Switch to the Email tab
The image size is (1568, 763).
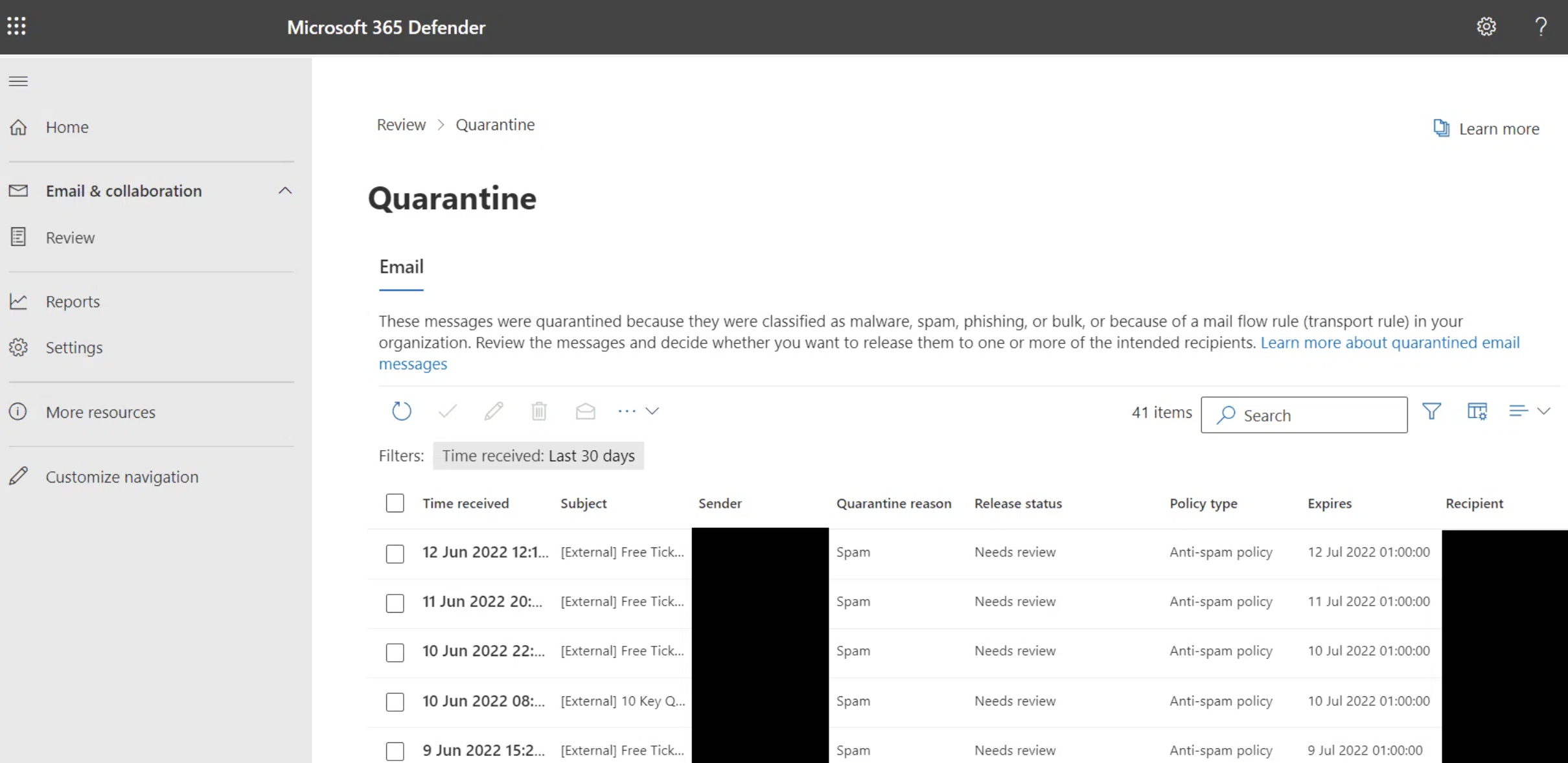pyautogui.click(x=402, y=267)
